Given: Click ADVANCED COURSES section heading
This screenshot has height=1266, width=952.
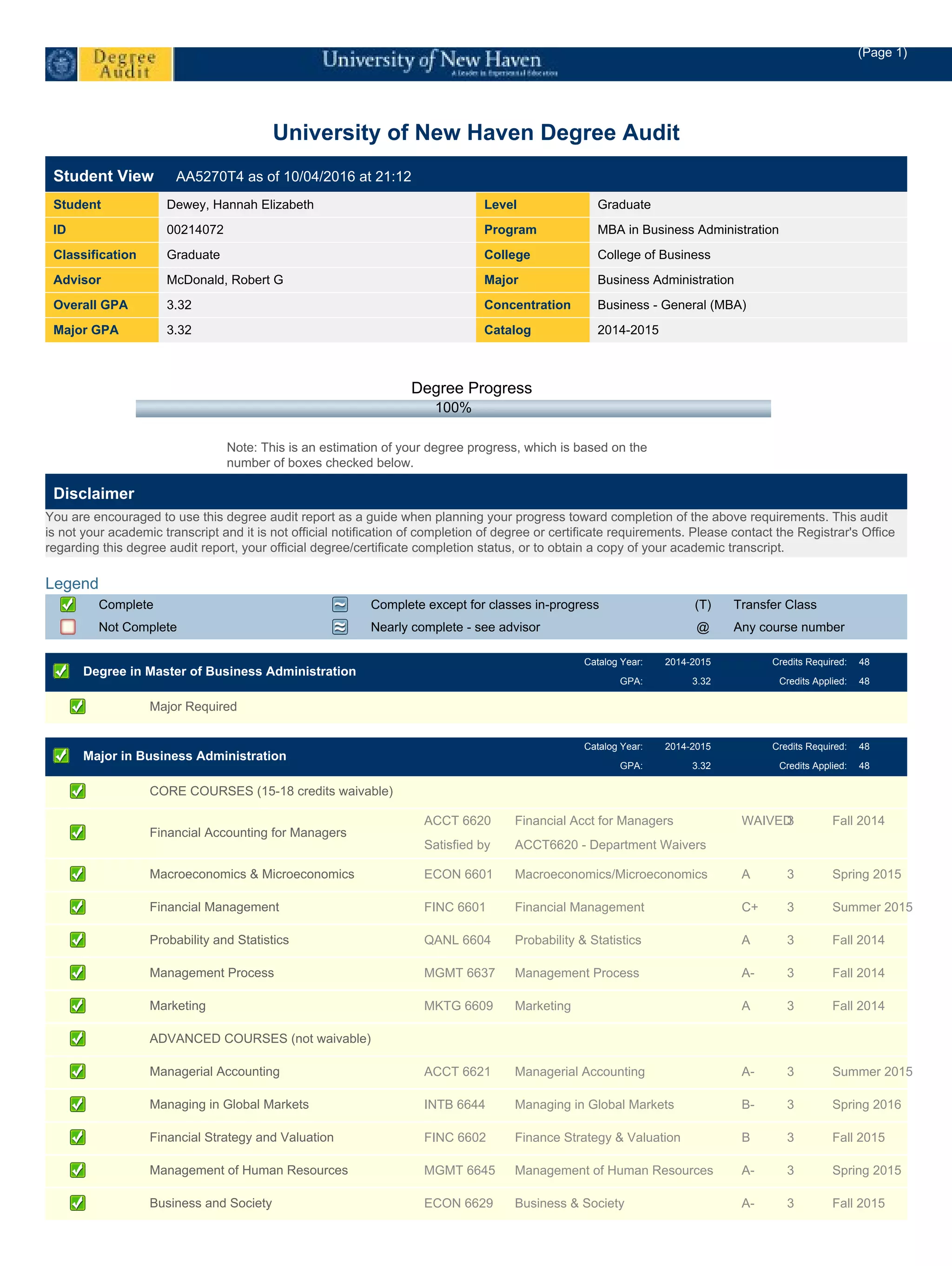Looking at the screenshot, I should pos(260,1038).
